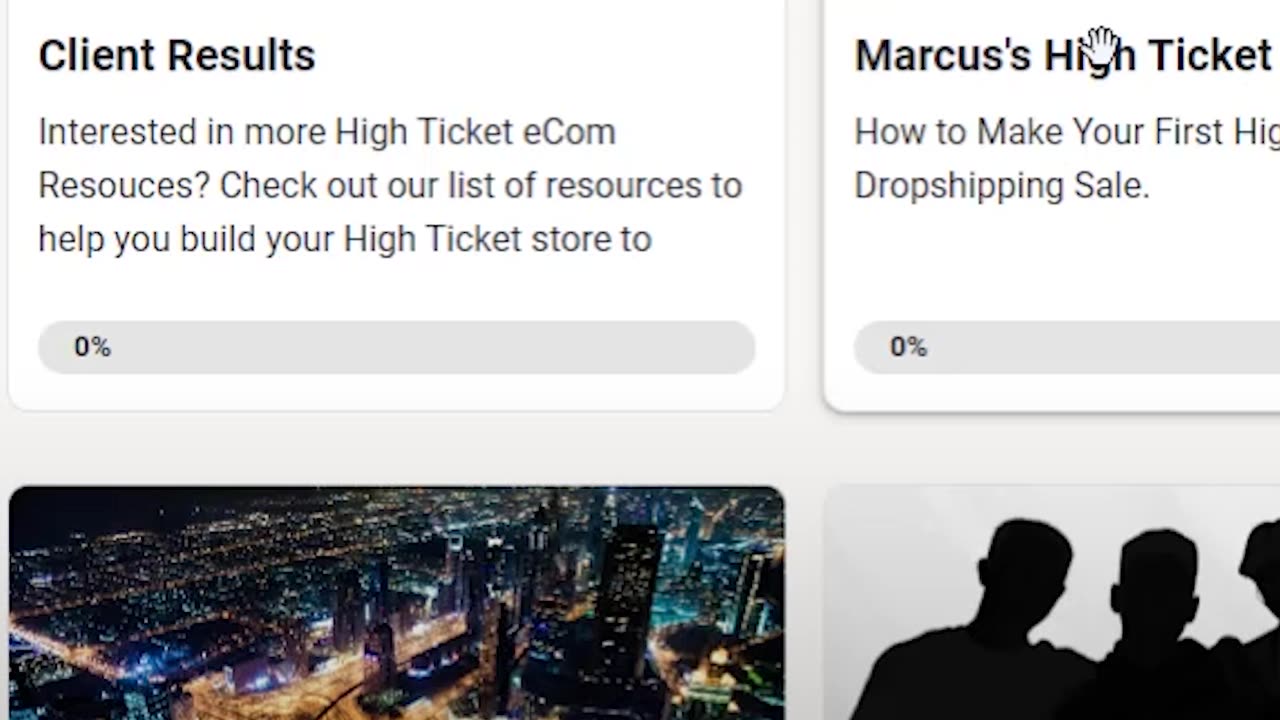Click the word 'Ticket' in Marcus's card title
The width and height of the screenshot is (1280, 720).
[x=1209, y=56]
